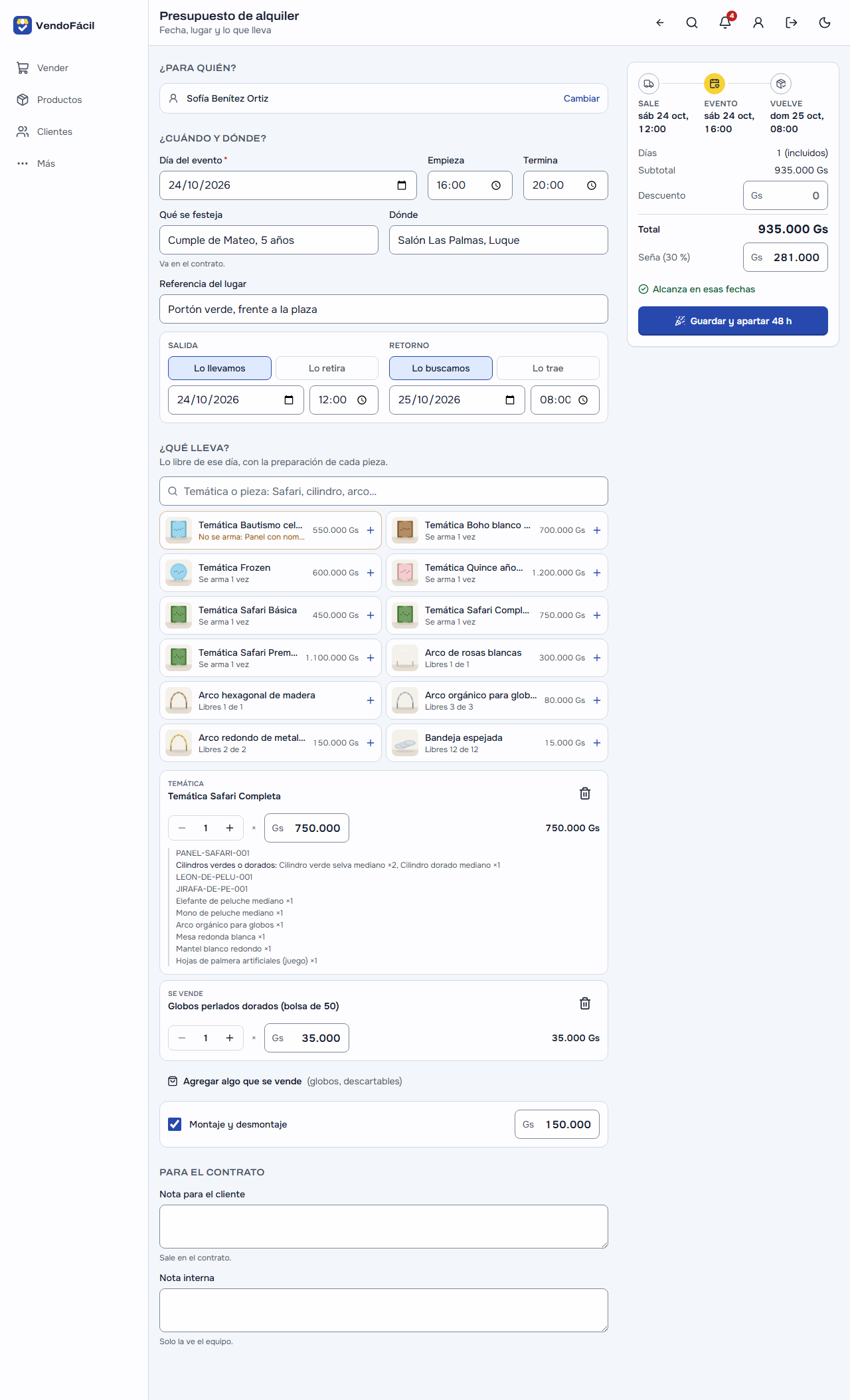Add Temática Frozen with plus icon
This screenshot has width=850, height=1400.
coord(371,573)
